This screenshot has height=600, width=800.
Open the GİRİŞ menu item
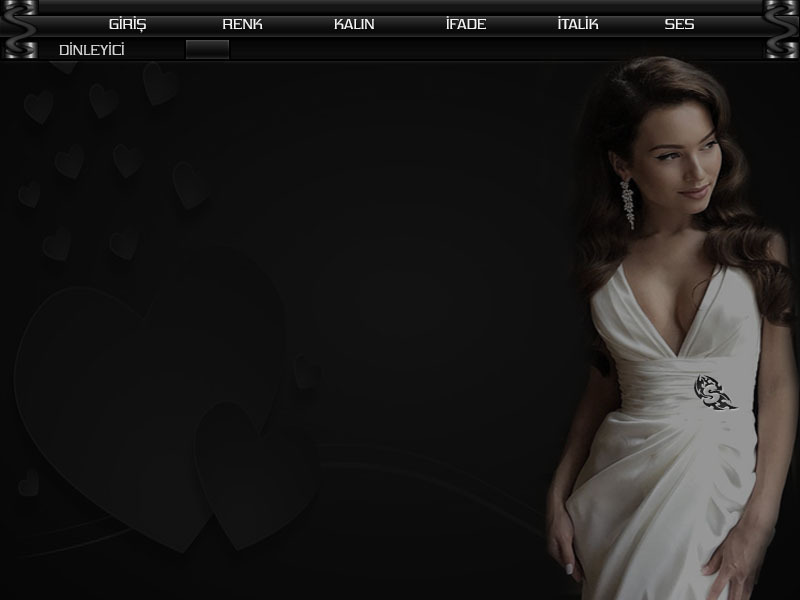[128, 24]
